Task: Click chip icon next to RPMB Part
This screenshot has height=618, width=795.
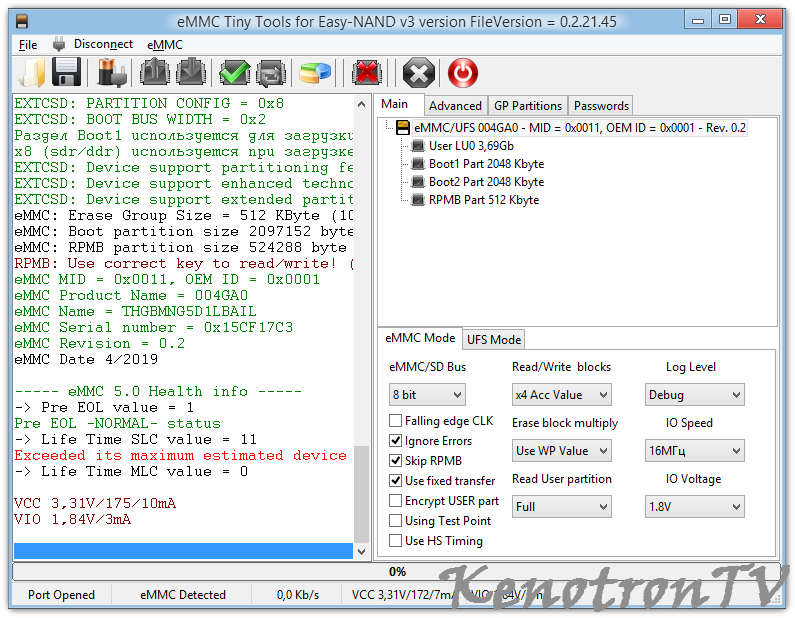Action: (x=418, y=200)
